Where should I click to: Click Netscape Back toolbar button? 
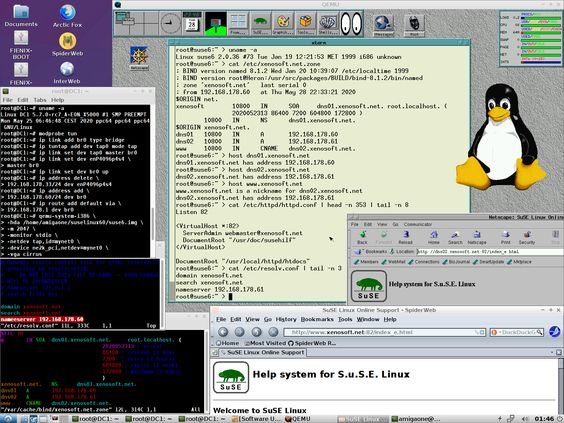click(362, 238)
